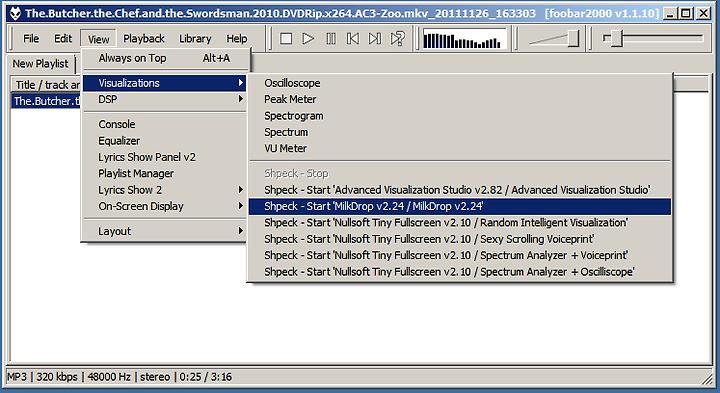The height and width of the screenshot is (393, 720).
Task: Open Playlist Manager
Action: point(165,174)
